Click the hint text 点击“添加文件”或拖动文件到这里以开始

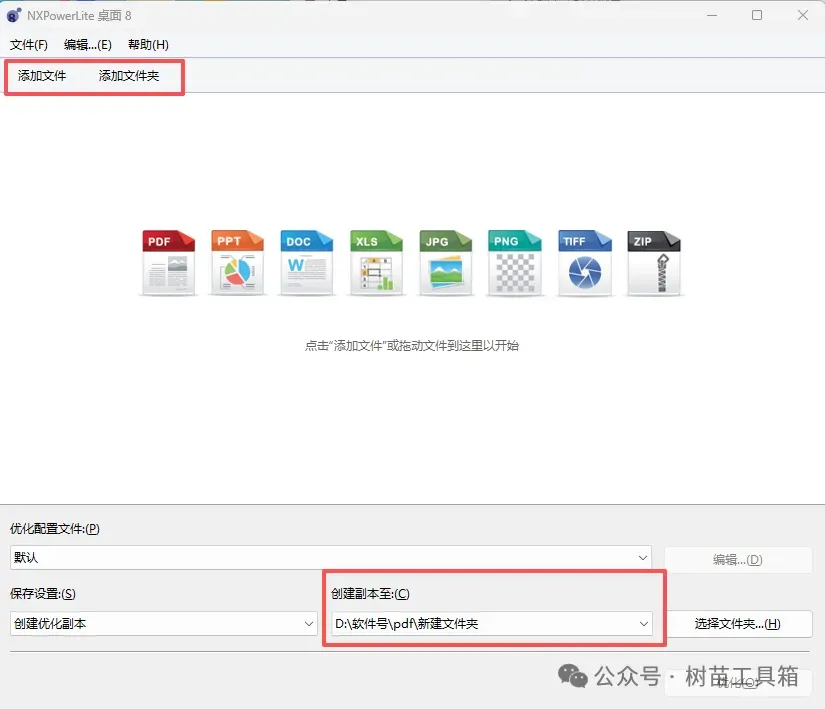(412, 346)
